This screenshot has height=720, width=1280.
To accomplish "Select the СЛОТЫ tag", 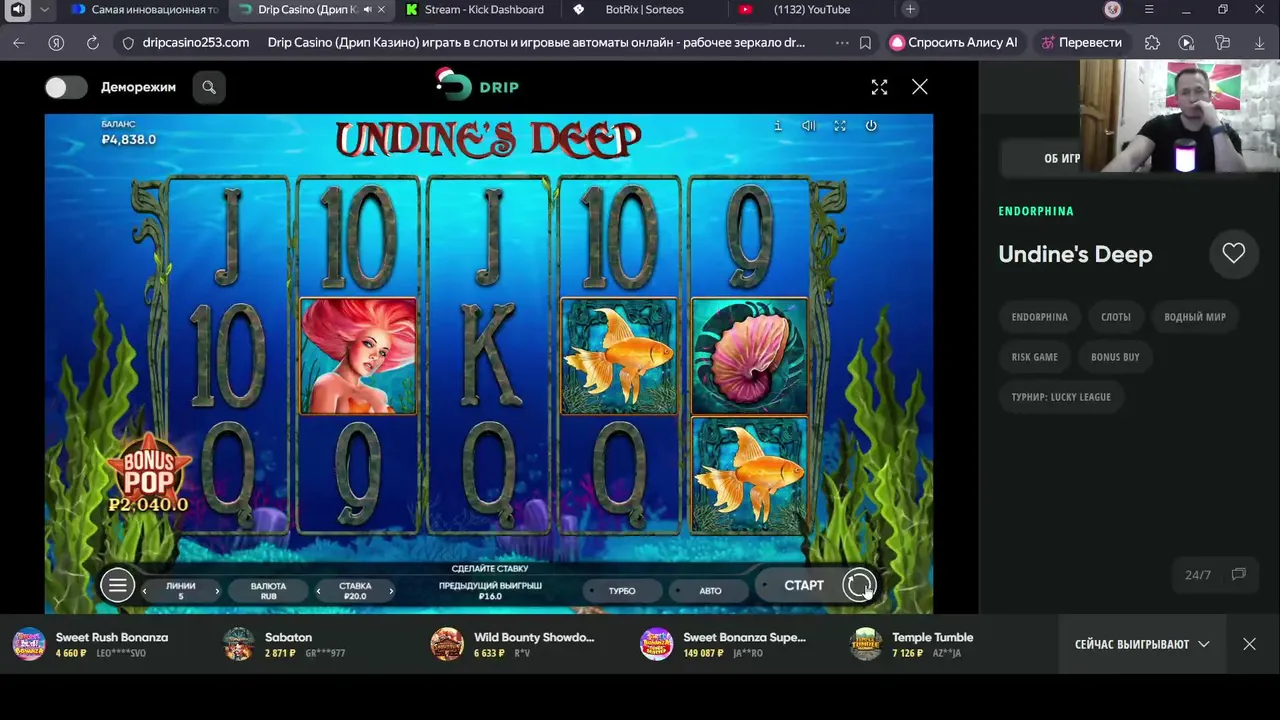I will [x=1116, y=317].
